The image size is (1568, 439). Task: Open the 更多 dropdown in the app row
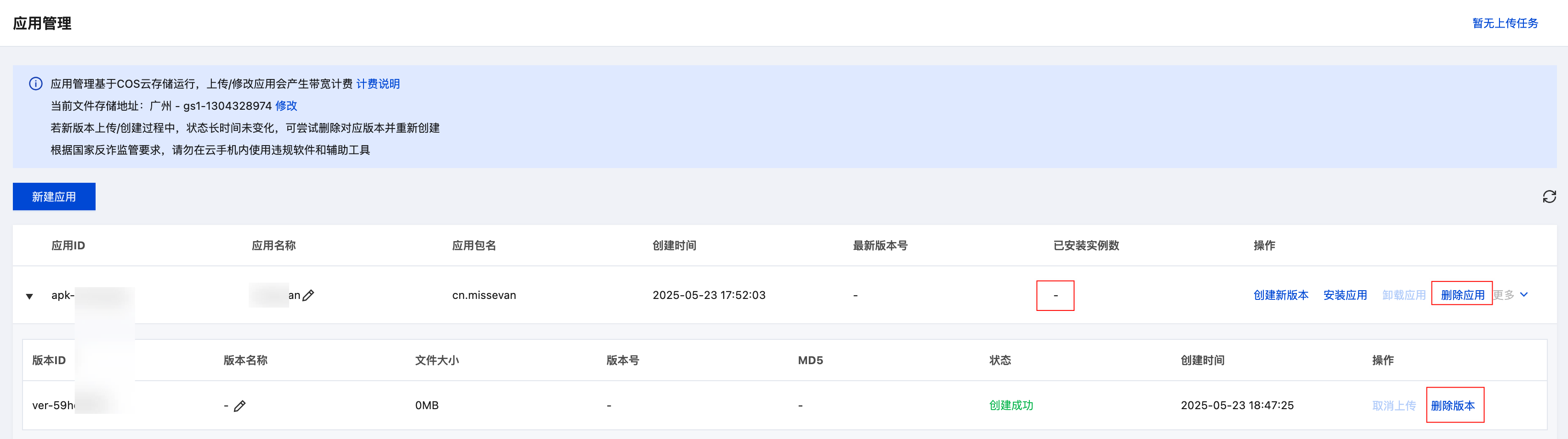click(x=1510, y=295)
